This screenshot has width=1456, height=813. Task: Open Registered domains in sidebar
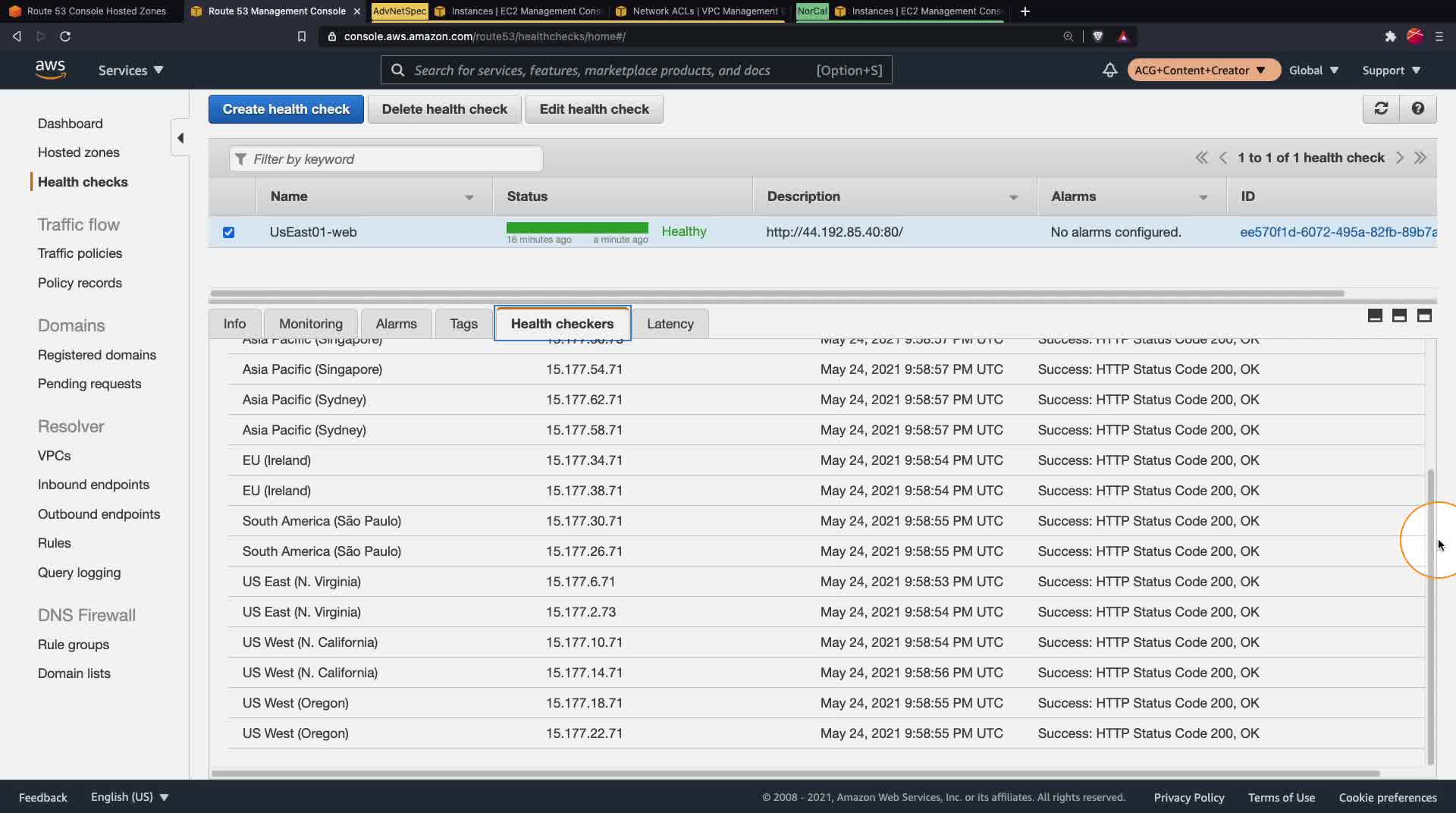pos(97,355)
